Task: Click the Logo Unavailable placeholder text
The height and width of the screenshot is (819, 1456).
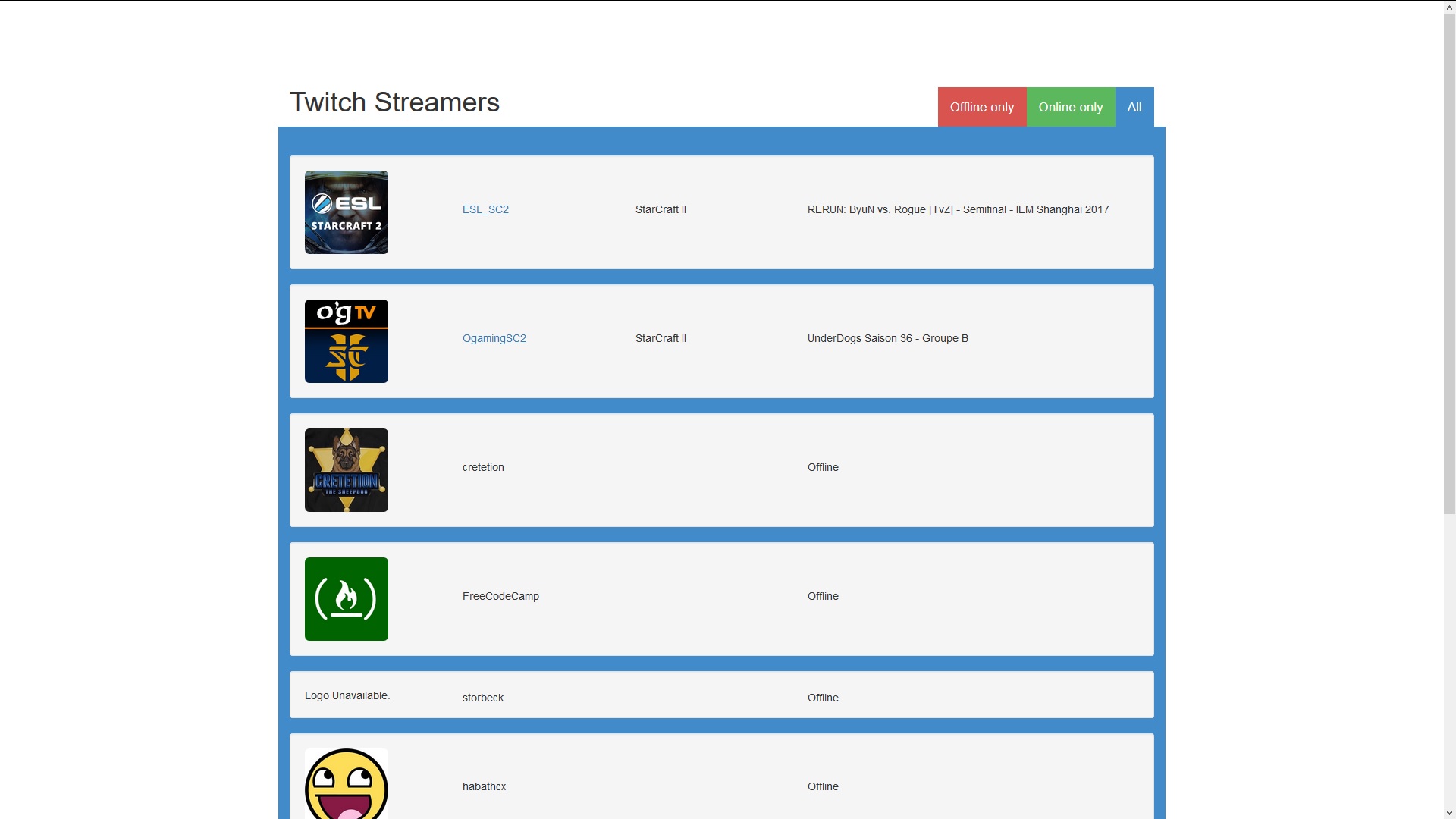Action: (347, 695)
